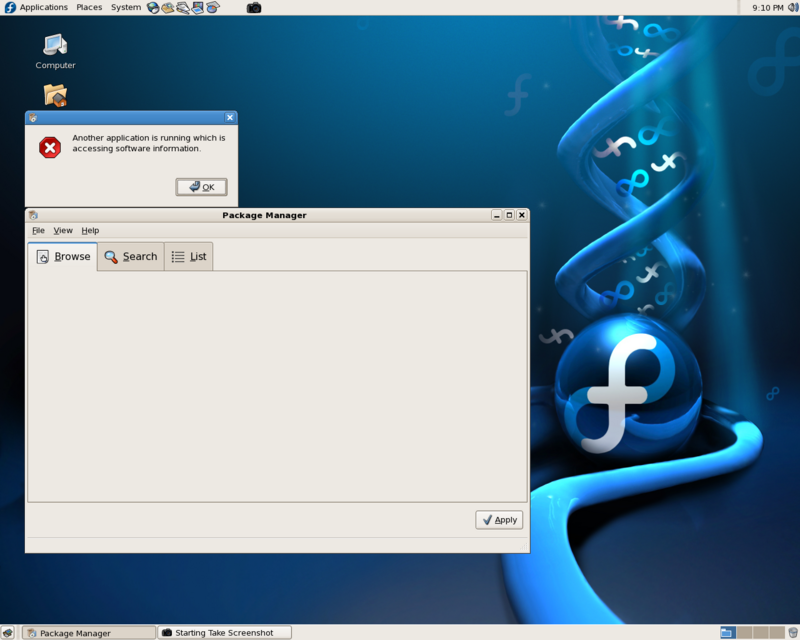Click the red error icon in the dialog

click(50, 147)
